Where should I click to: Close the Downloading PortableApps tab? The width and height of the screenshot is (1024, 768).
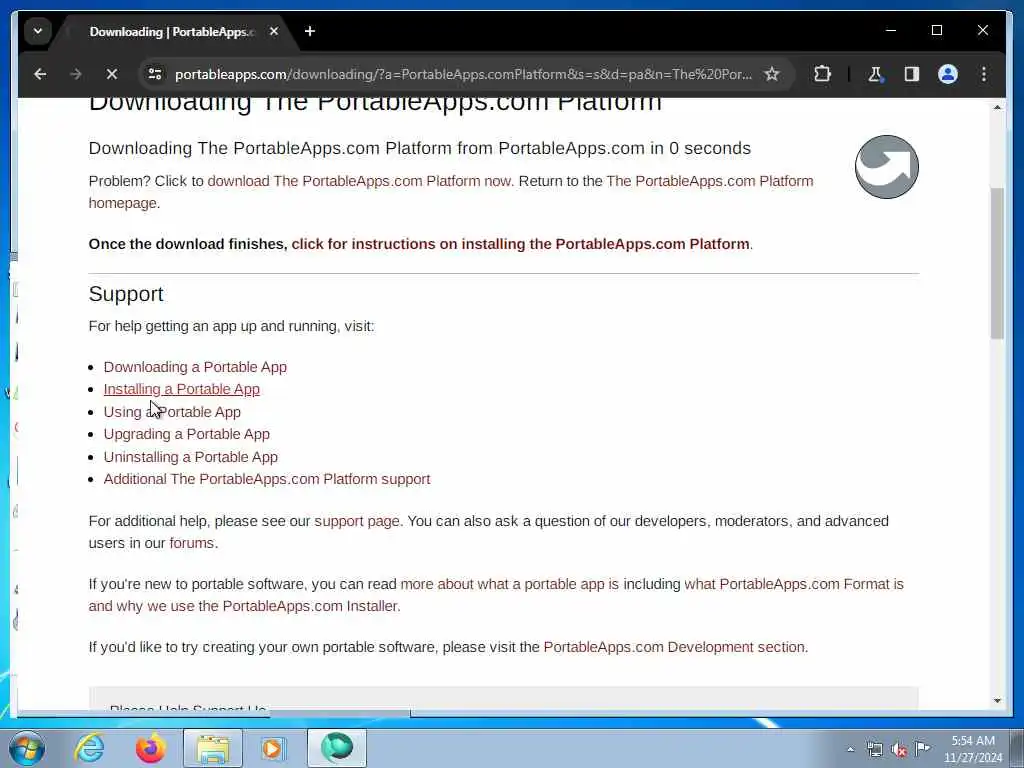click(274, 31)
